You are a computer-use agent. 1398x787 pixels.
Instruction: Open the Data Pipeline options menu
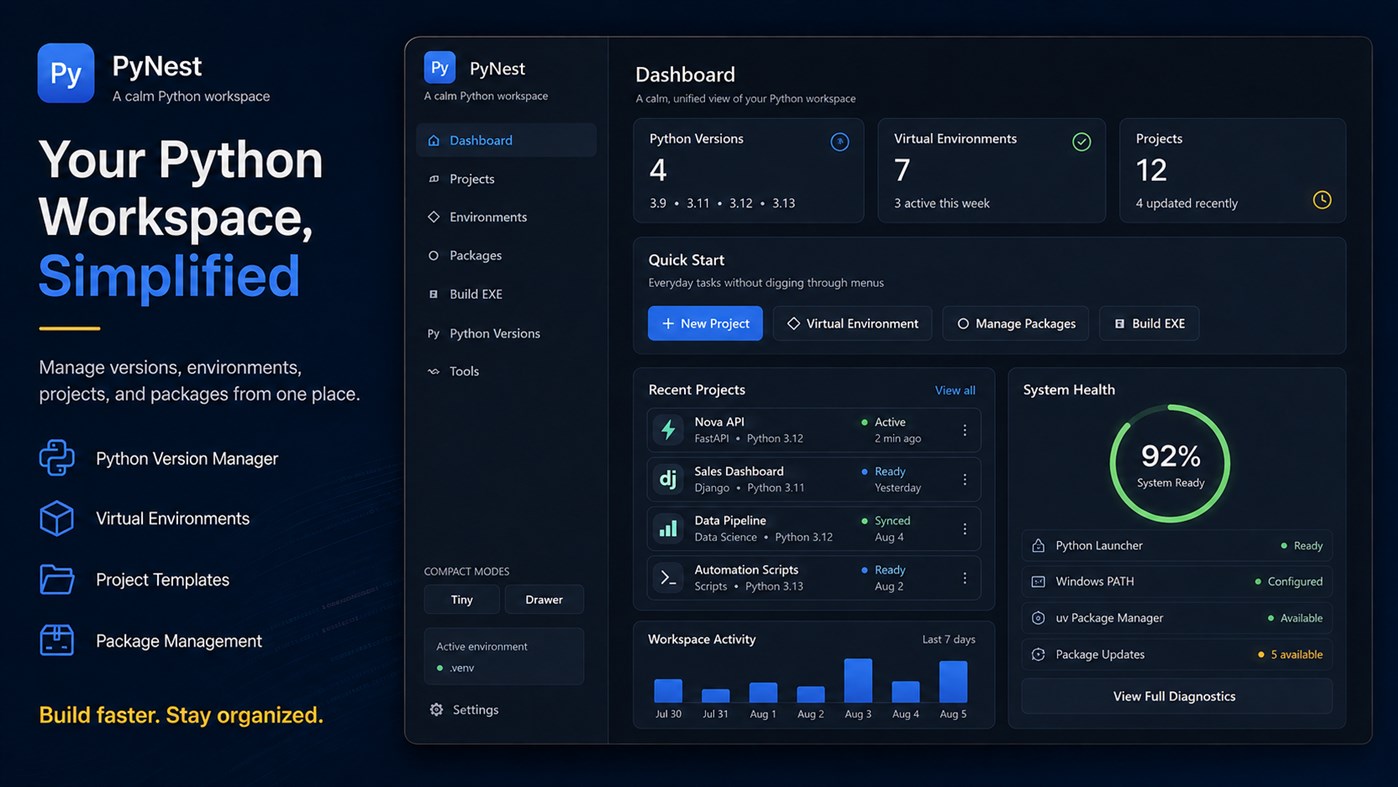click(x=965, y=528)
